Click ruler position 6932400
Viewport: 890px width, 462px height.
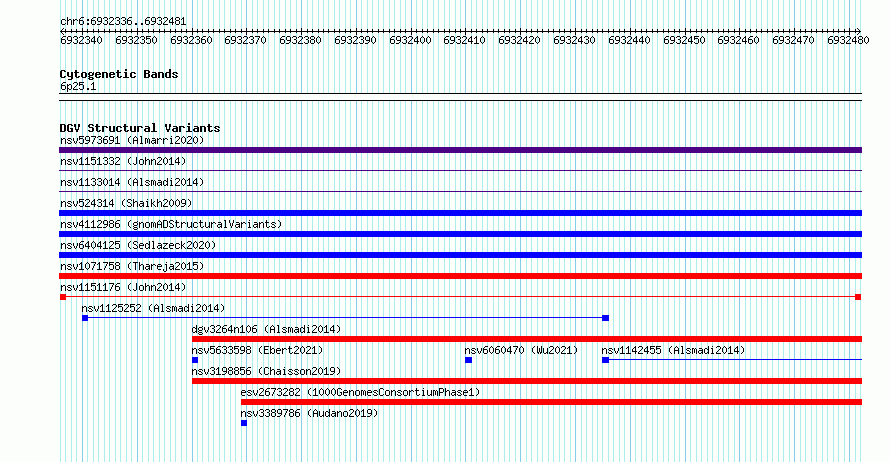click(410, 40)
